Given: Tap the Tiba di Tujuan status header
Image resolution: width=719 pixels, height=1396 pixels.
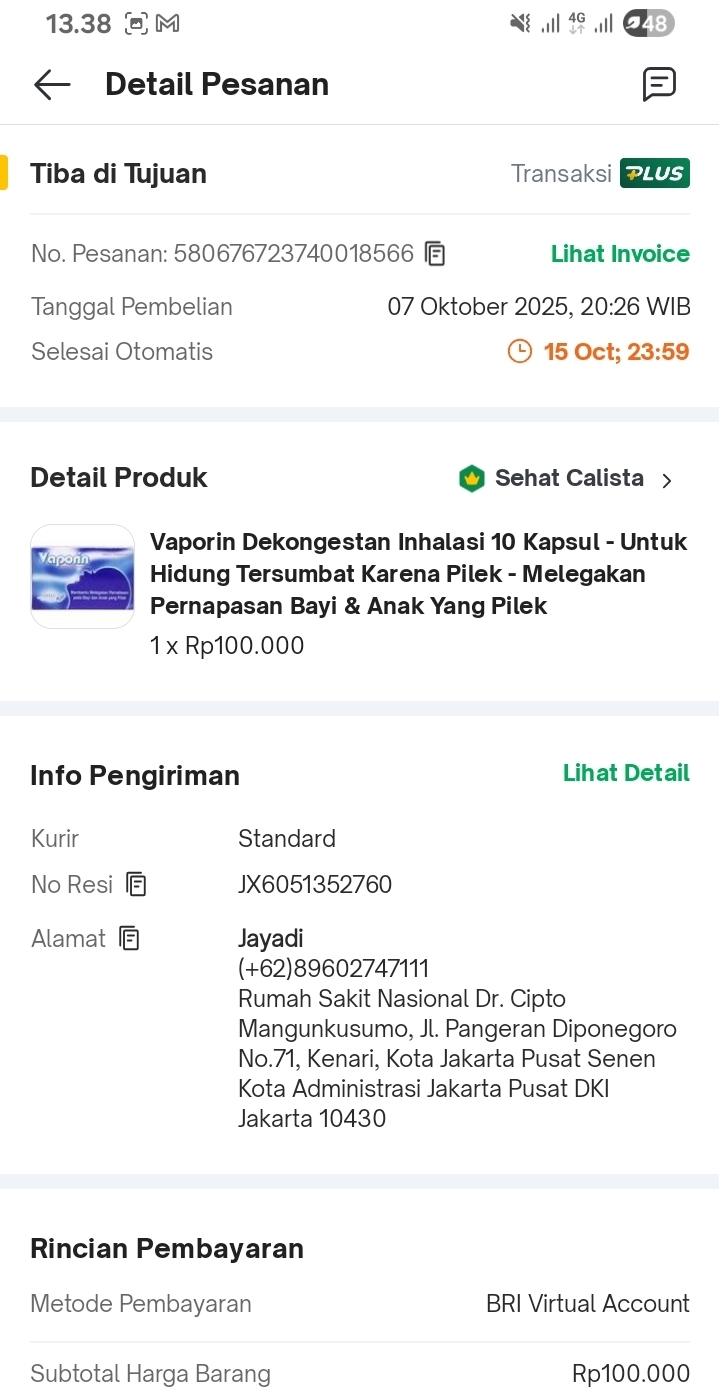Looking at the screenshot, I should tap(118, 173).
